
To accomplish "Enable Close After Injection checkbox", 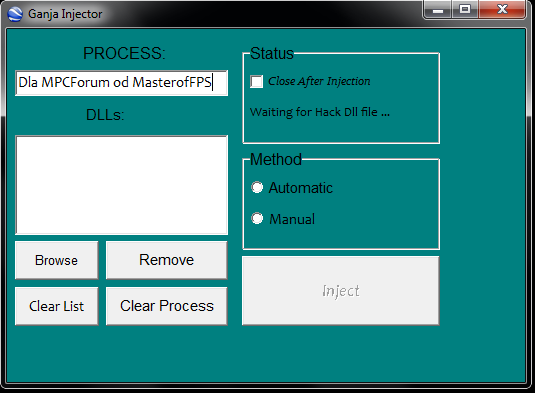I will coord(257,82).
